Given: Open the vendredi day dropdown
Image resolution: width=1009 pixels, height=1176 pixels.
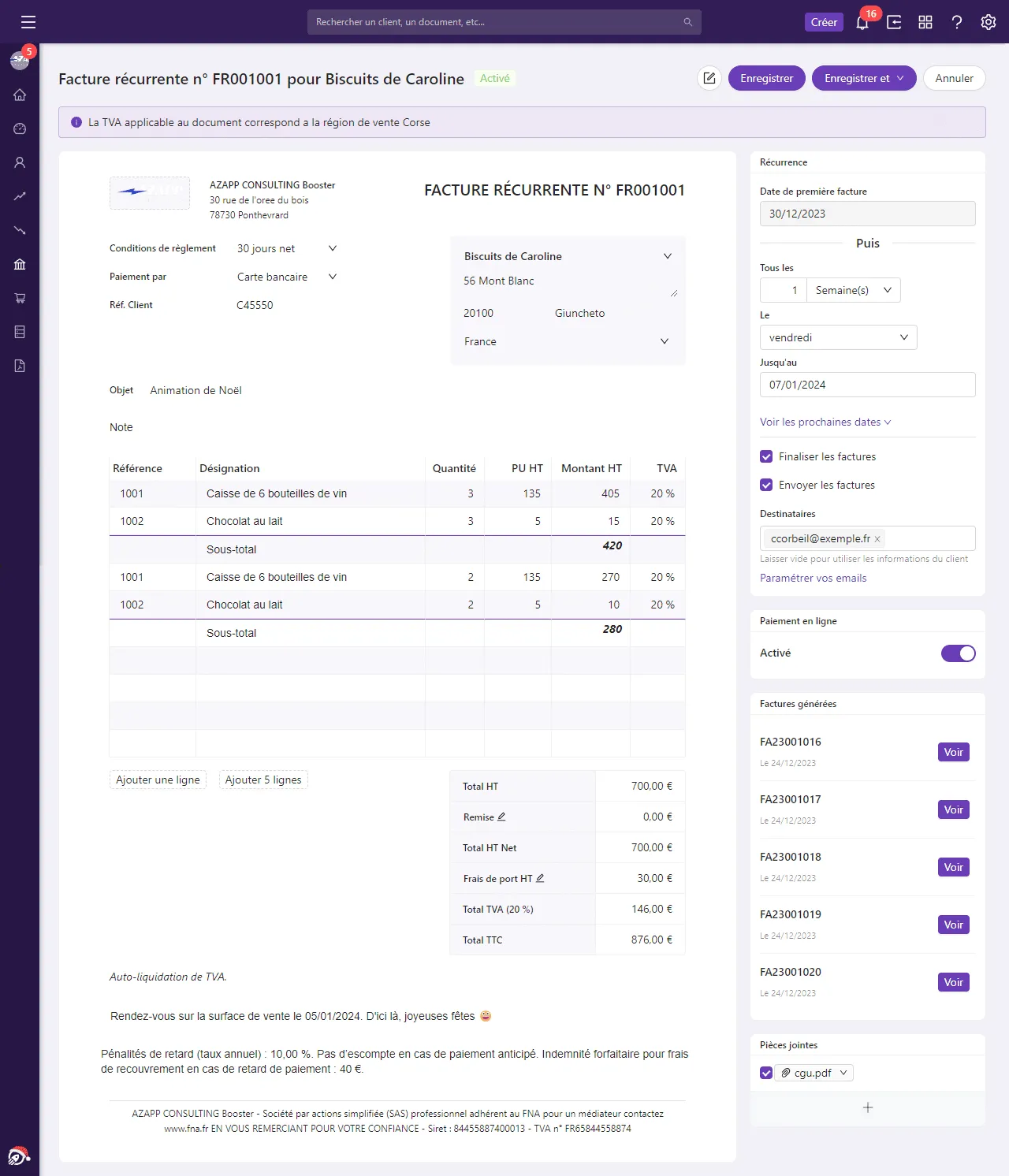Looking at the screenshot, I should (839, 337).
